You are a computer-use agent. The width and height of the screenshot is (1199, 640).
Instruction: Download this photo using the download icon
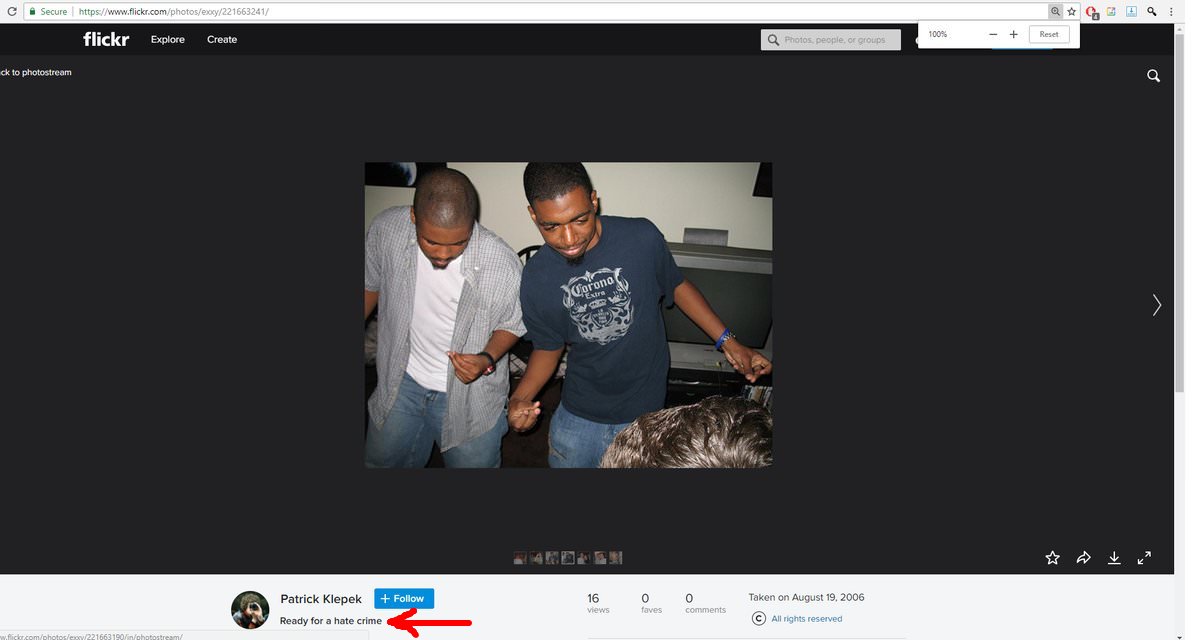click(1114, 558)
